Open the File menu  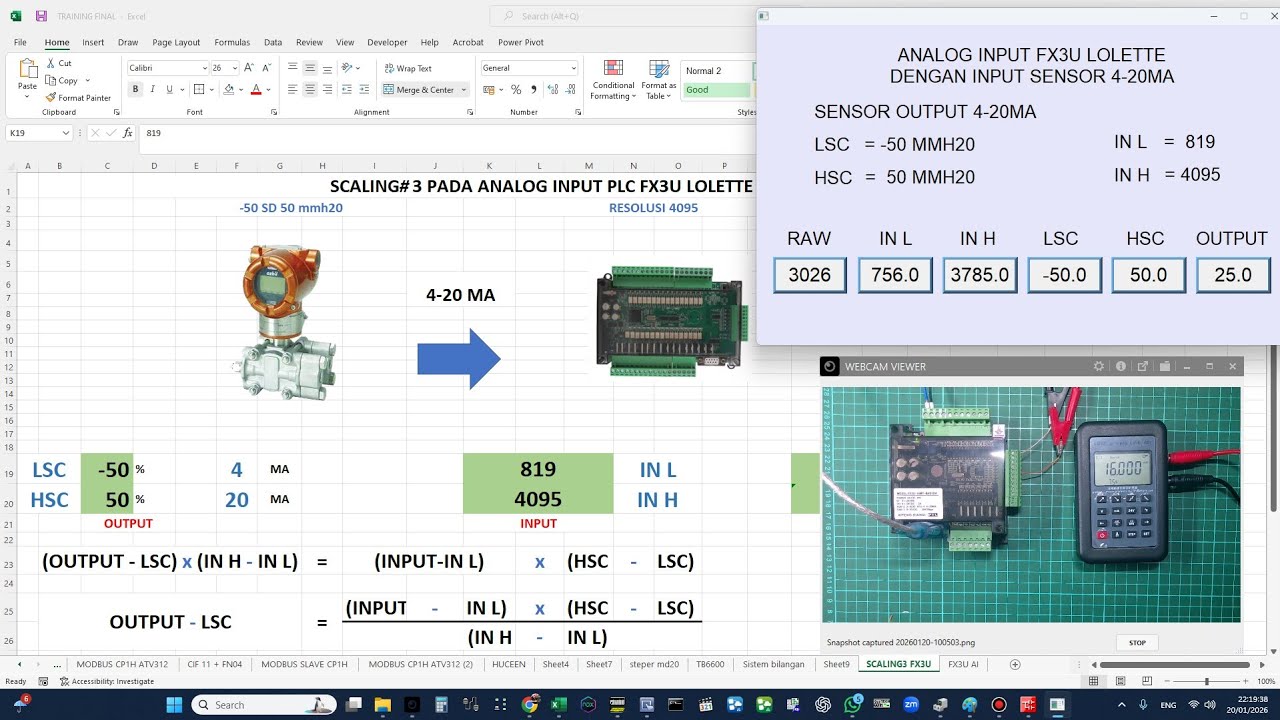(x=20, y=43)
